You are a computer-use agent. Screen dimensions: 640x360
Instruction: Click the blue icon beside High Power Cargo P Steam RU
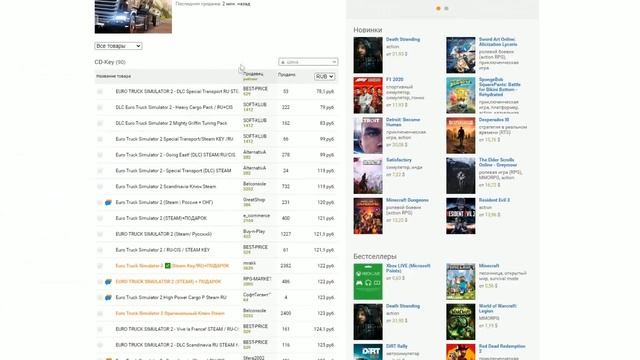pyautogui.click(x=108, y=298)
